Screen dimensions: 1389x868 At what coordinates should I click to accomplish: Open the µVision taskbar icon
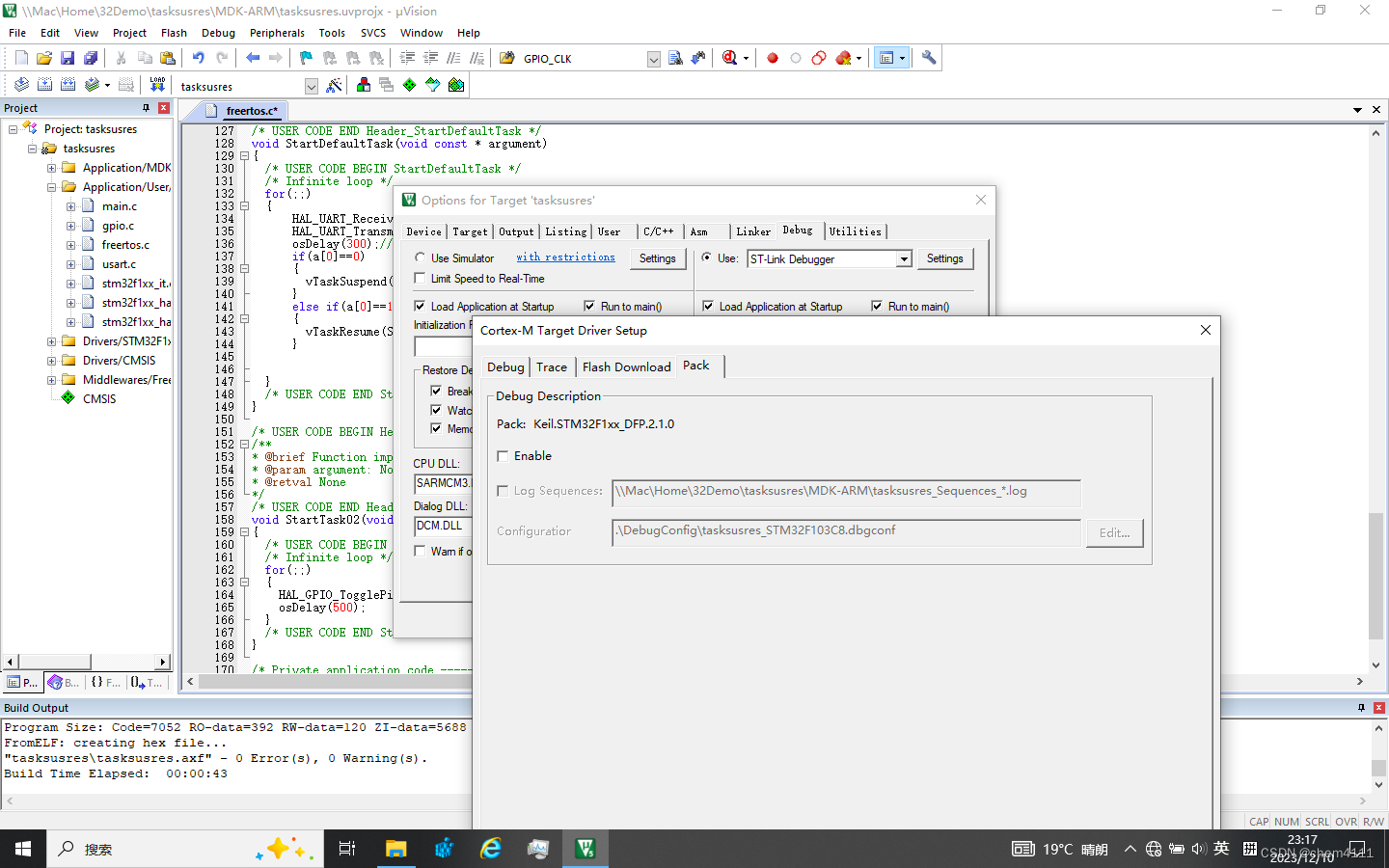(585, 849)
